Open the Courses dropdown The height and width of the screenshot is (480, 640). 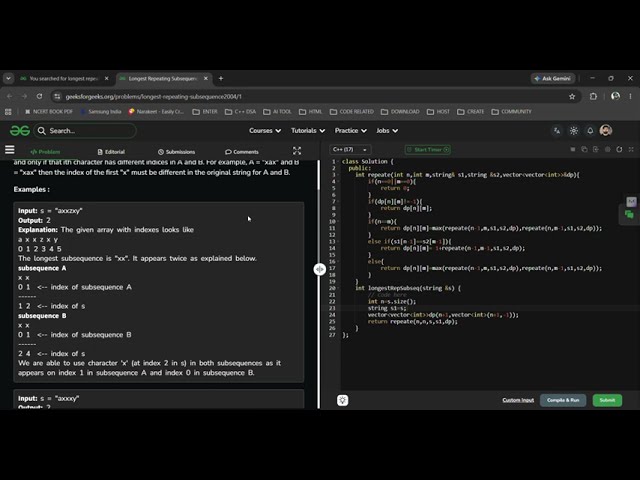265,131
